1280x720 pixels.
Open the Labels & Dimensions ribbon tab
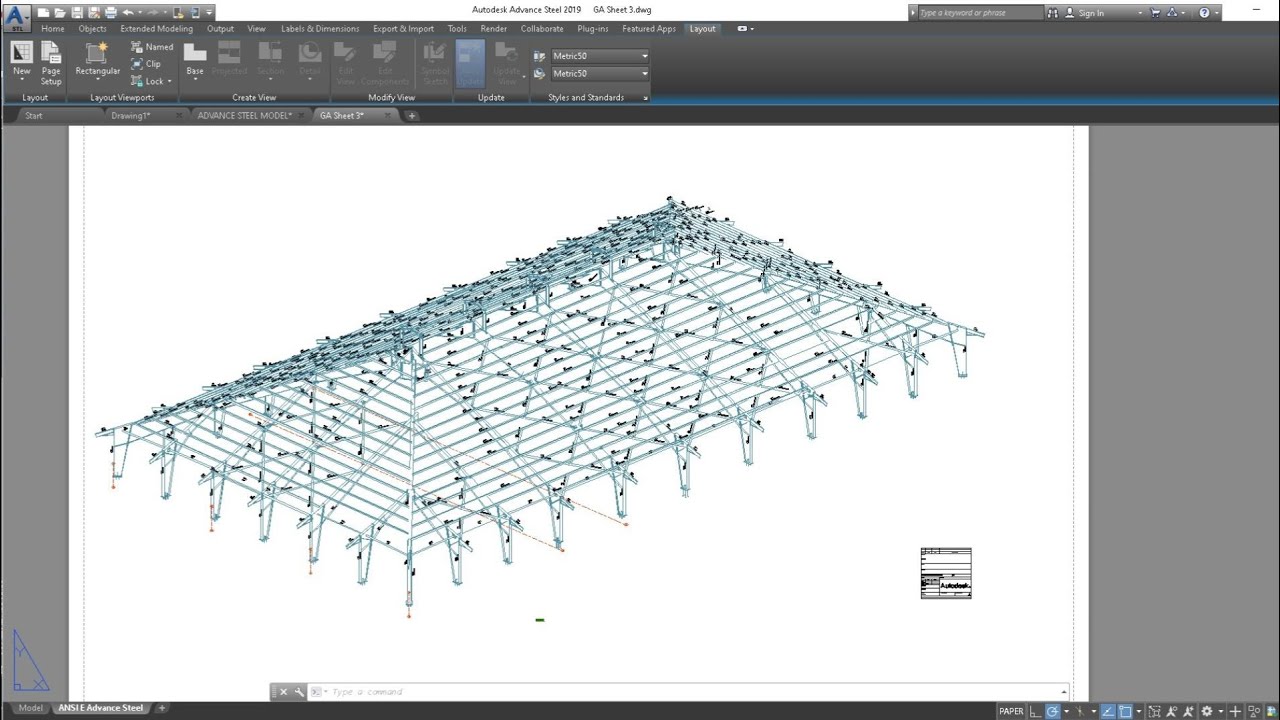320,29
